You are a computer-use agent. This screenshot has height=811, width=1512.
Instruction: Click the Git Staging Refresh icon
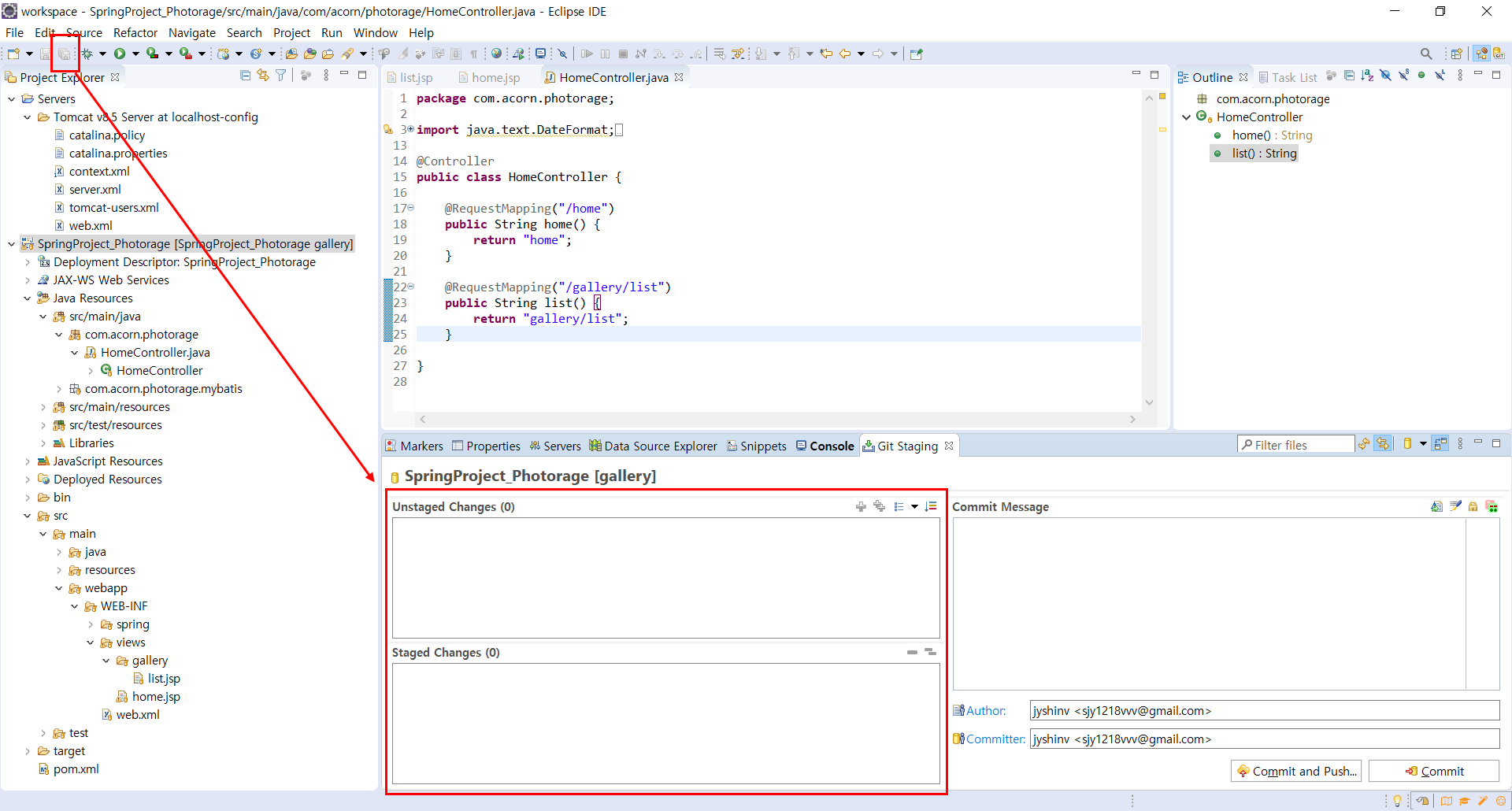(1364, 444)
